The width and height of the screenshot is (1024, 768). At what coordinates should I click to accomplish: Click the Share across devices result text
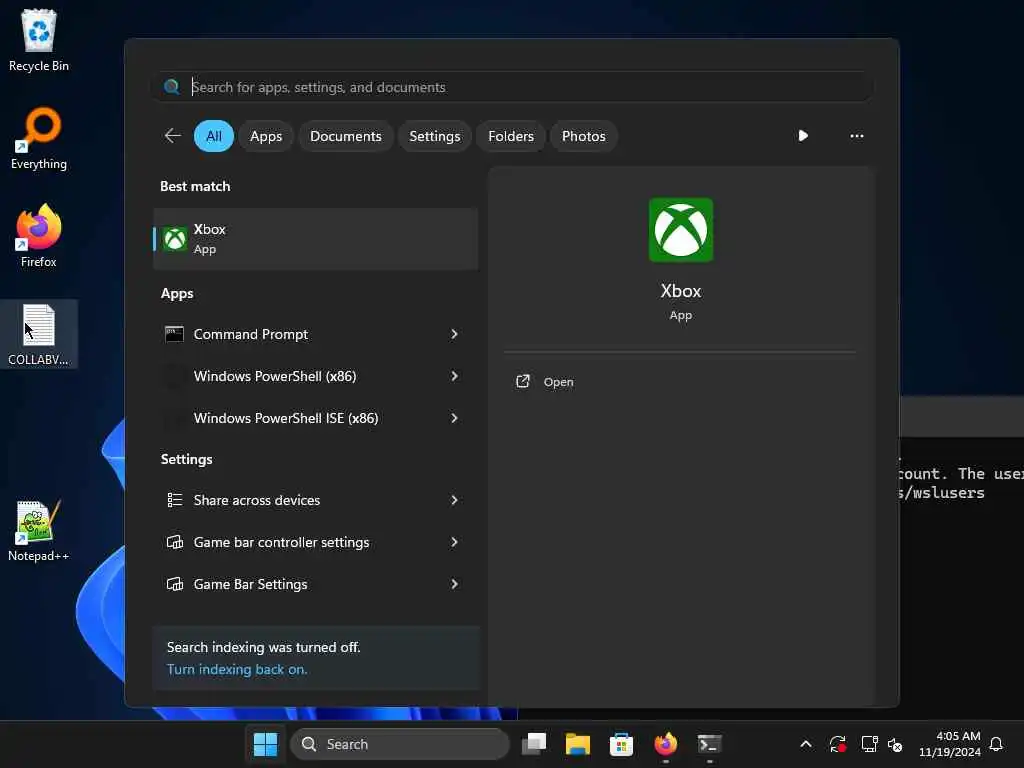(257, 500)
